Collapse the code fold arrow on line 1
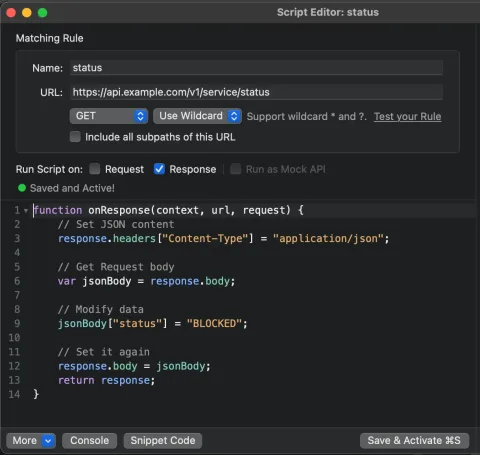This screenshot has height=455, width=480. tap(26, 211)
